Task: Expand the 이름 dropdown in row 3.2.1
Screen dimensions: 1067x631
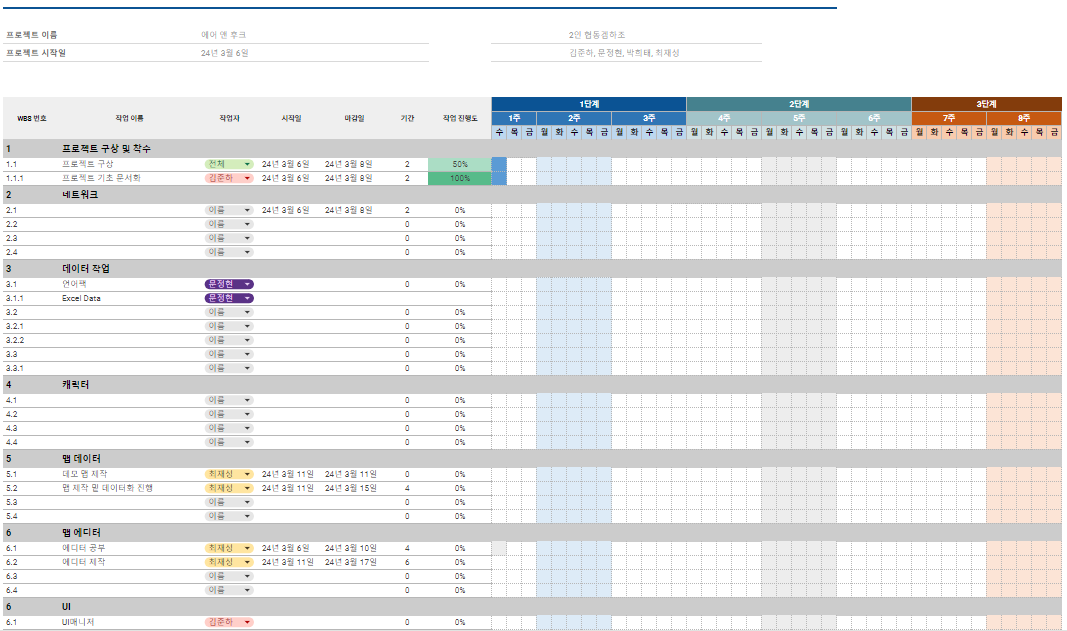Action: 229,326
